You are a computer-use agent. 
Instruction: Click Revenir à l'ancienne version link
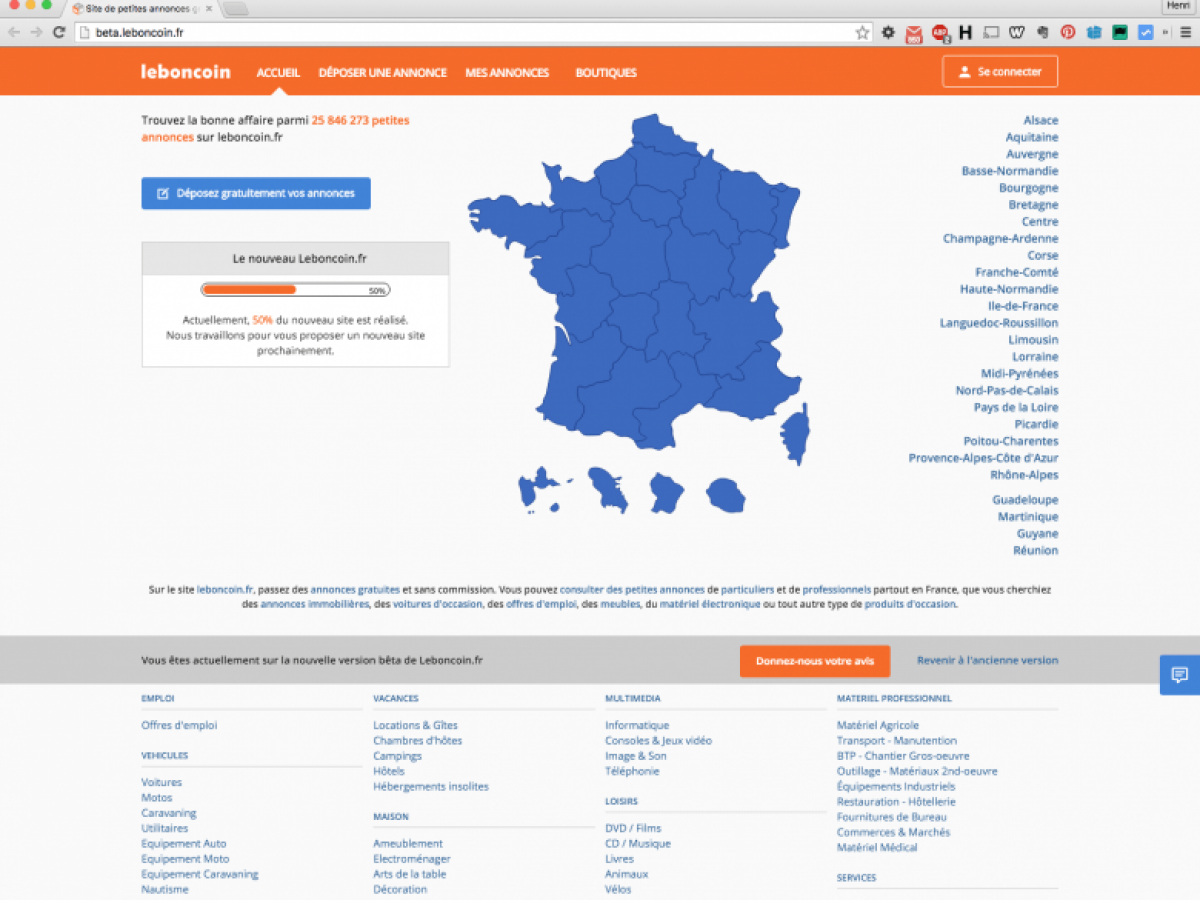(x=988, y=661)
